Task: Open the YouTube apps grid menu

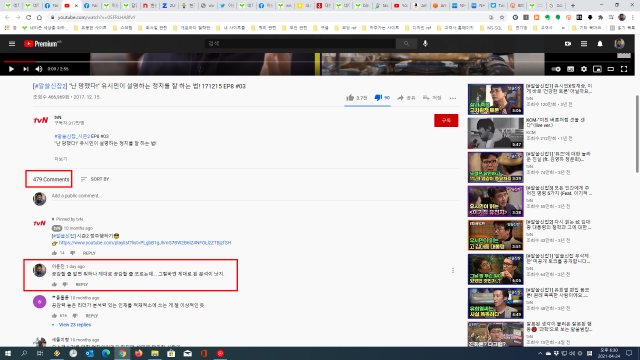Action: [584, 44]
